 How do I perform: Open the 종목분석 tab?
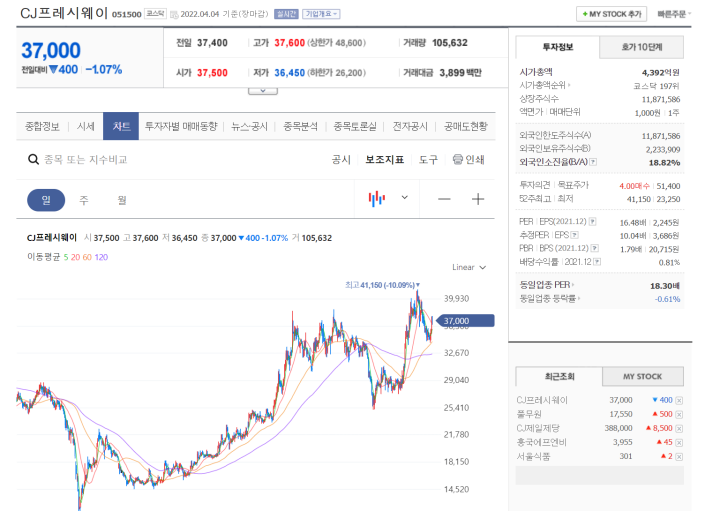pos(300,126)
